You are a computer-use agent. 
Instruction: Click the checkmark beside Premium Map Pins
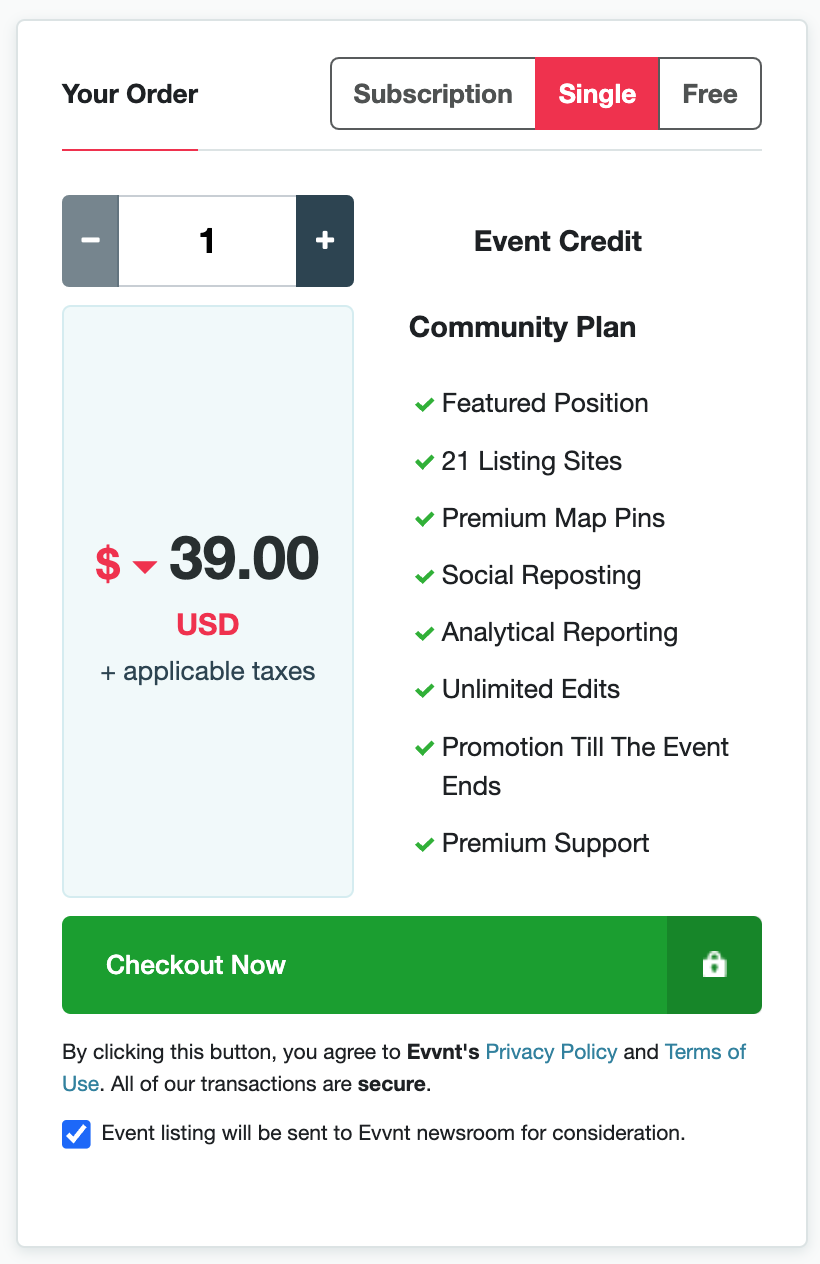pyautogui.click(x=424, y=519)
